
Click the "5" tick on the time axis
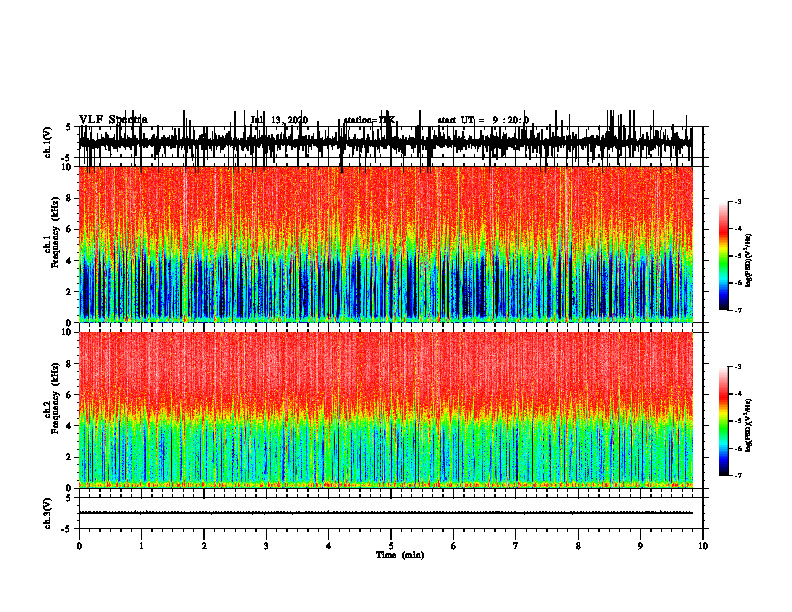tap(391, 546)
